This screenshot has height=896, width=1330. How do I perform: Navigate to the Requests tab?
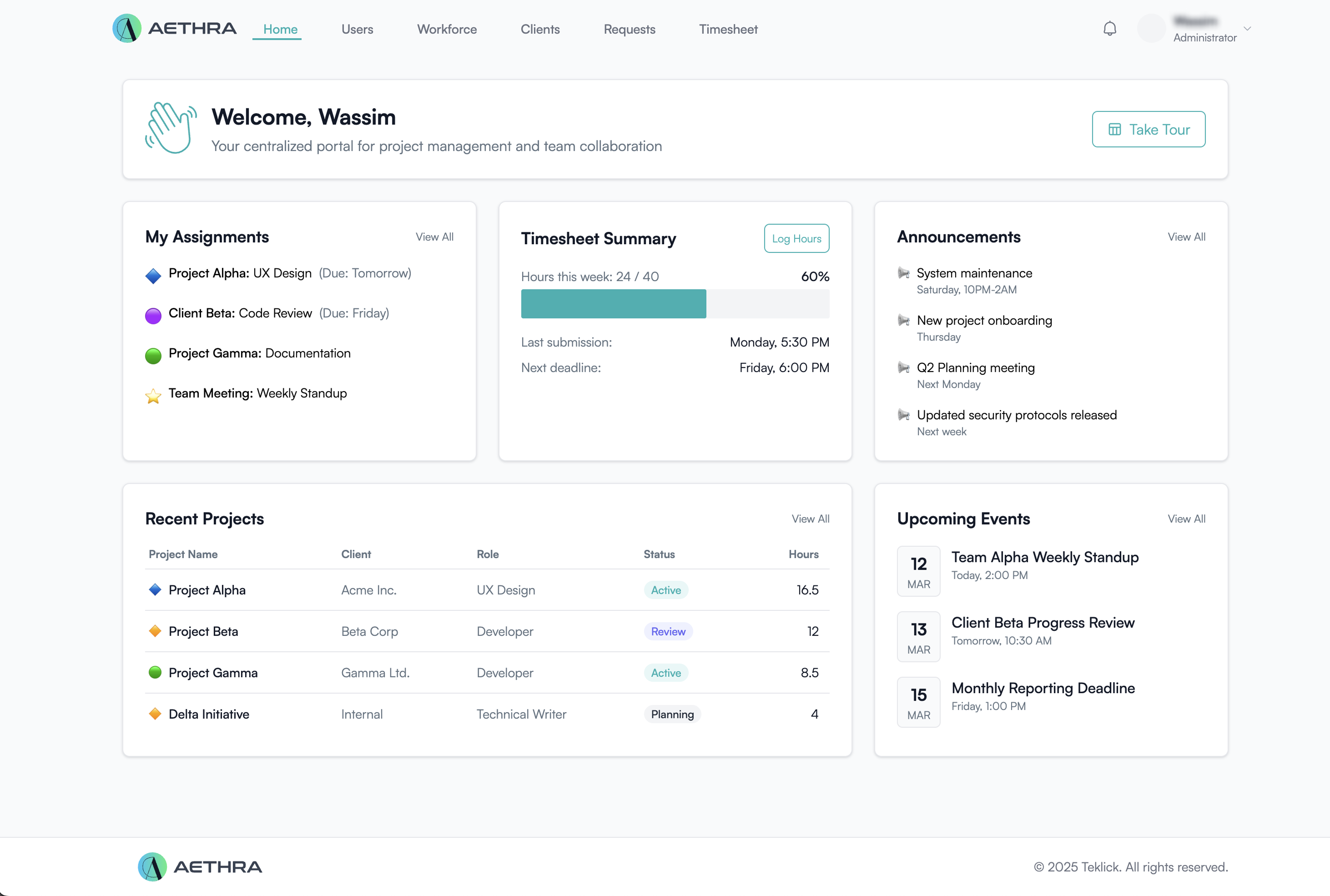click(630, 29)
